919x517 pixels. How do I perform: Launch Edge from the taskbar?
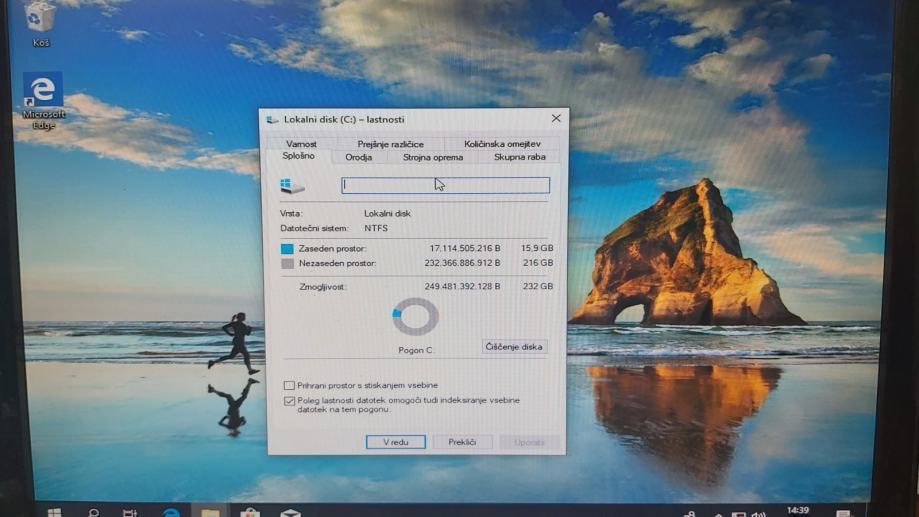(171, 512)
